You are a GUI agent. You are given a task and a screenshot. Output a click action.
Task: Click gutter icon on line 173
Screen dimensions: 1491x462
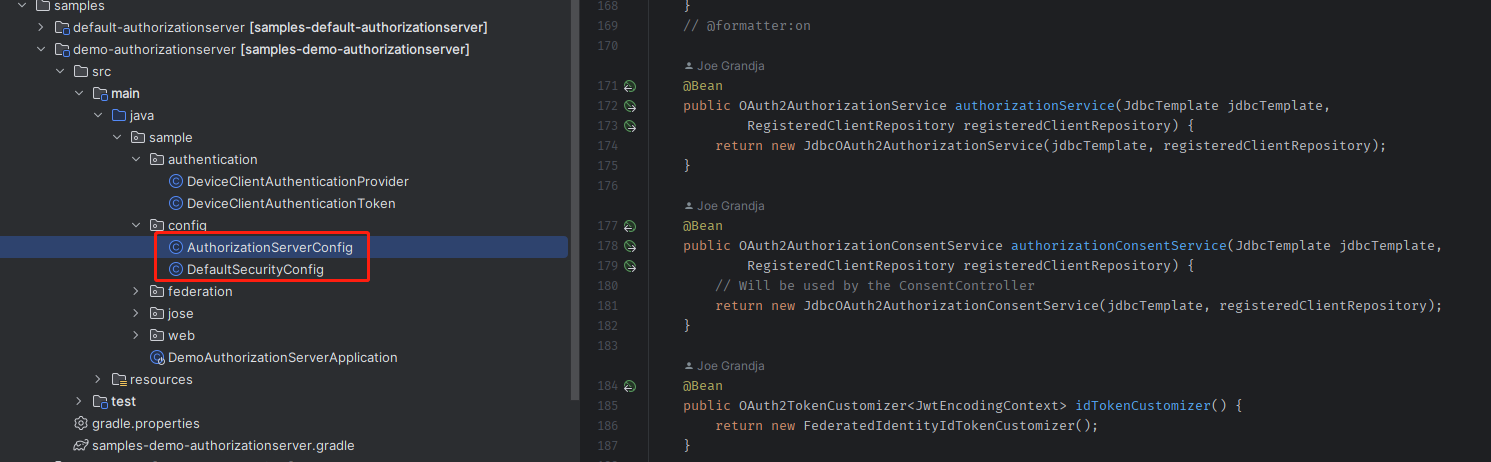pyautogui.click(x=630, y=126)
